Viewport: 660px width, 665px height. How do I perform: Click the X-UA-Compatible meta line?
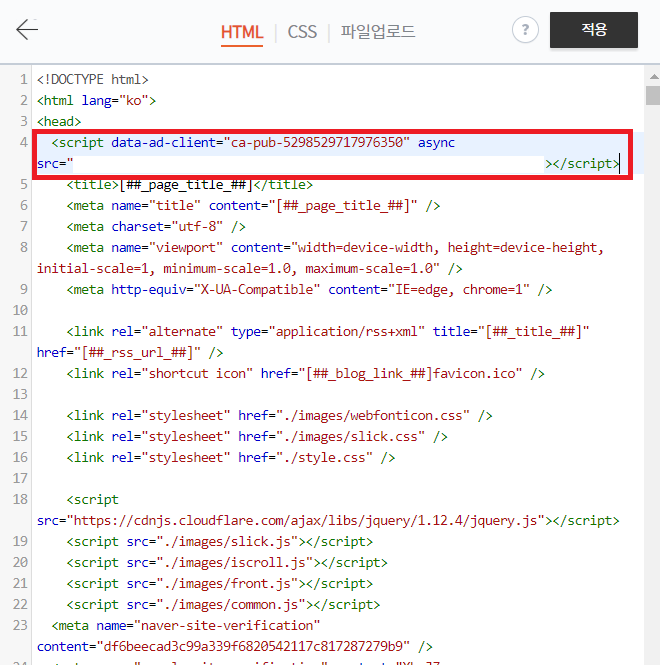click(x=309, y=290)
